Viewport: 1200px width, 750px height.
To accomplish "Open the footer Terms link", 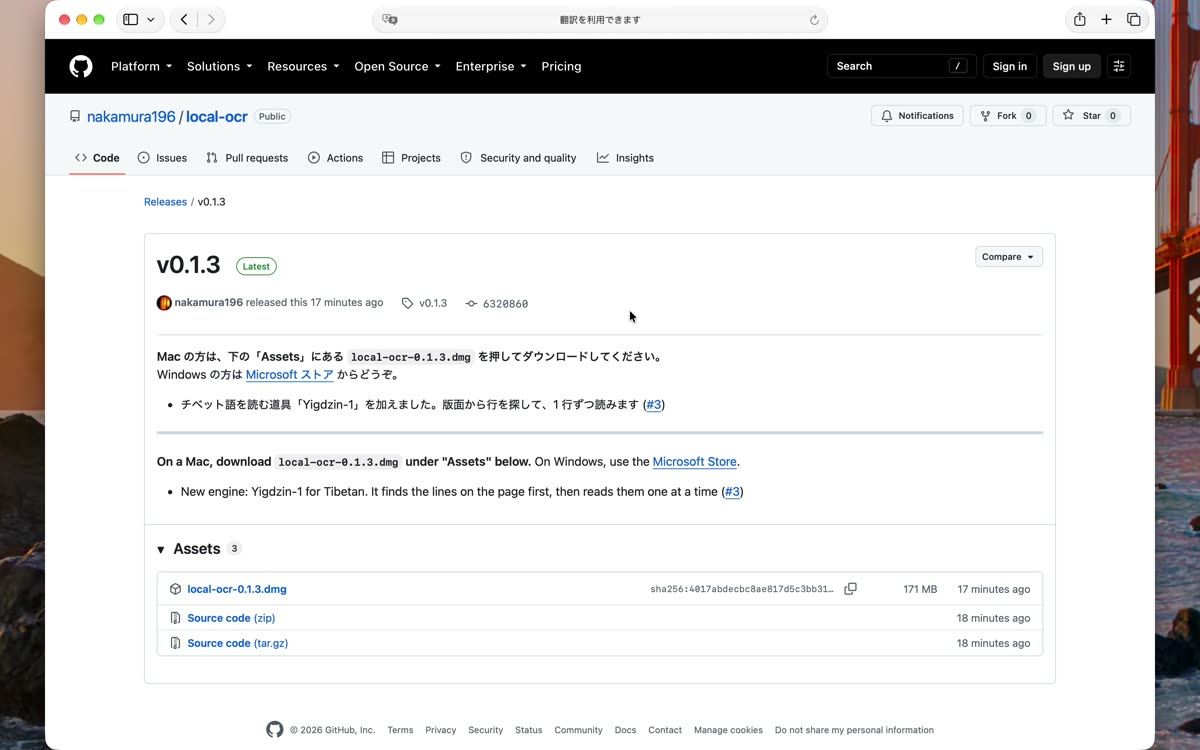I will (400, 730).
